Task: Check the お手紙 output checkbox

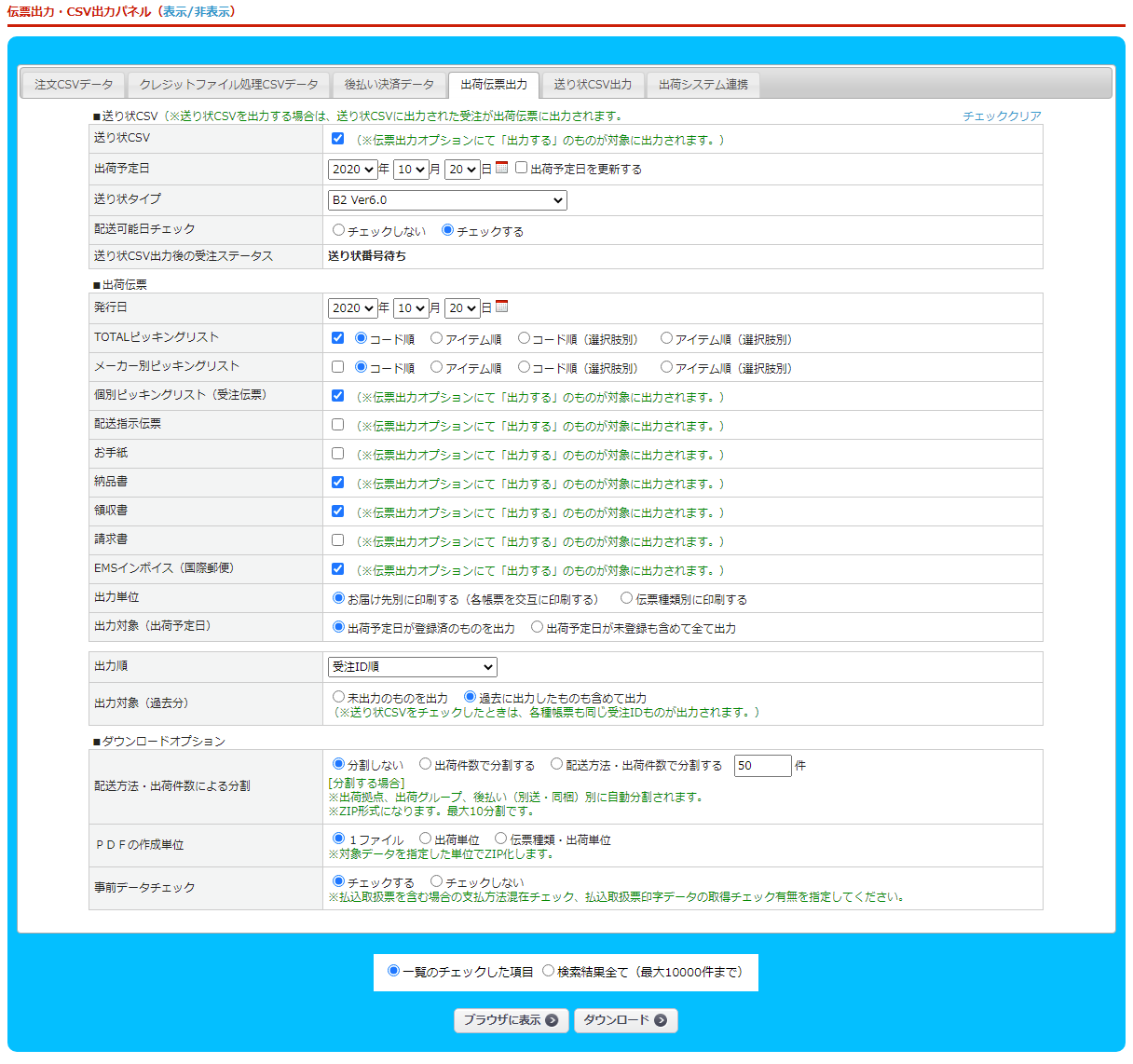Action: point(337,454)
